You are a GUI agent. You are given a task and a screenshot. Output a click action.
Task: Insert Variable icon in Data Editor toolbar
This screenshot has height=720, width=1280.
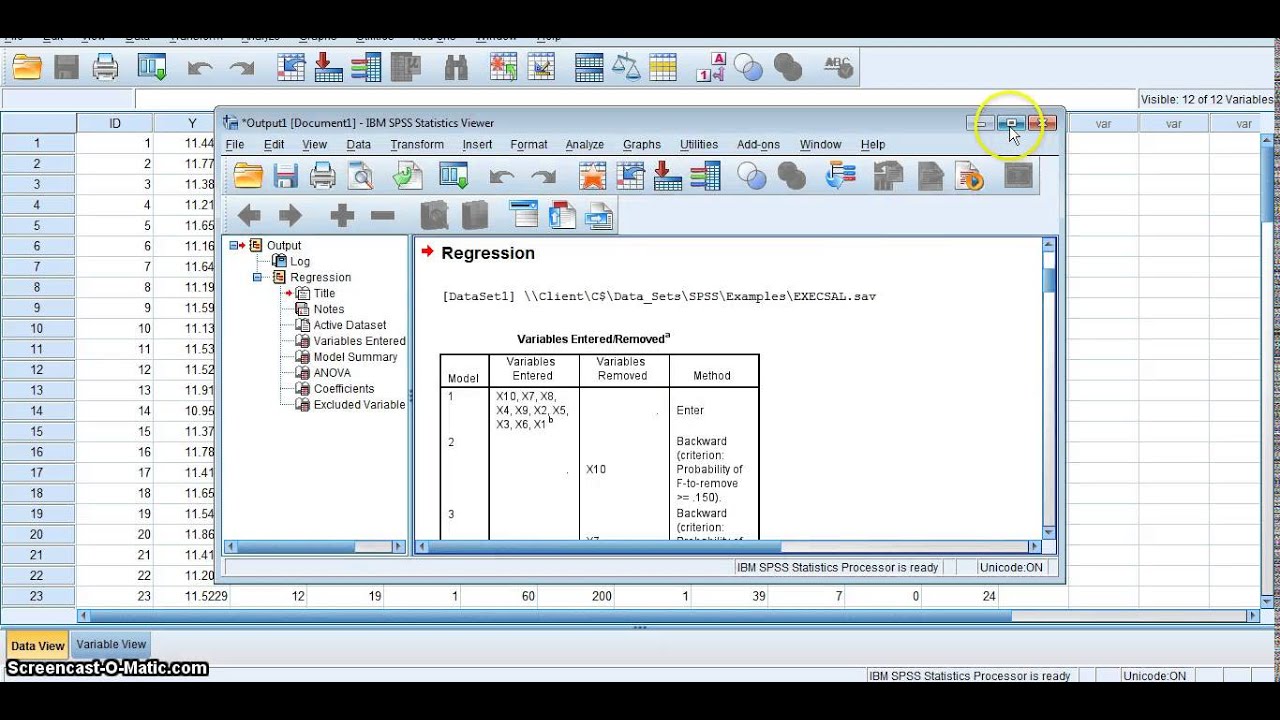point(541,67)
